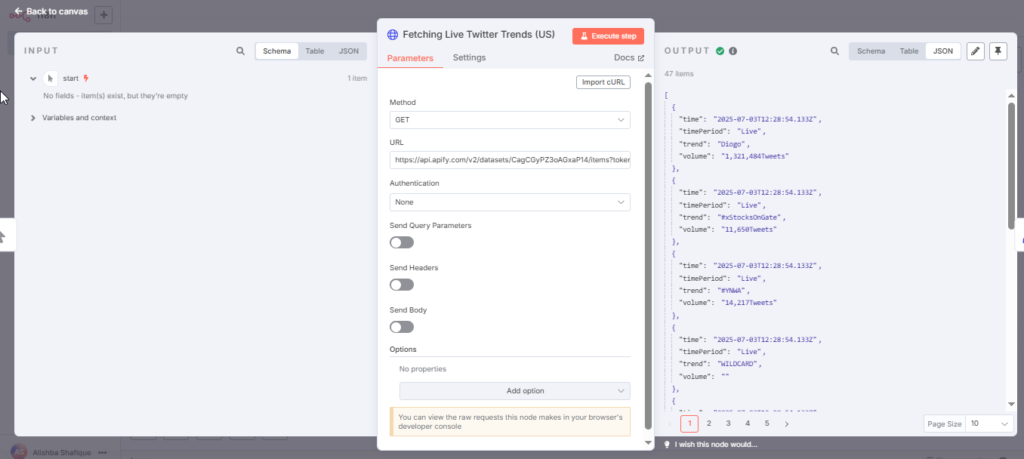
Task: Search the output panel data
Action: click(834, 51)
